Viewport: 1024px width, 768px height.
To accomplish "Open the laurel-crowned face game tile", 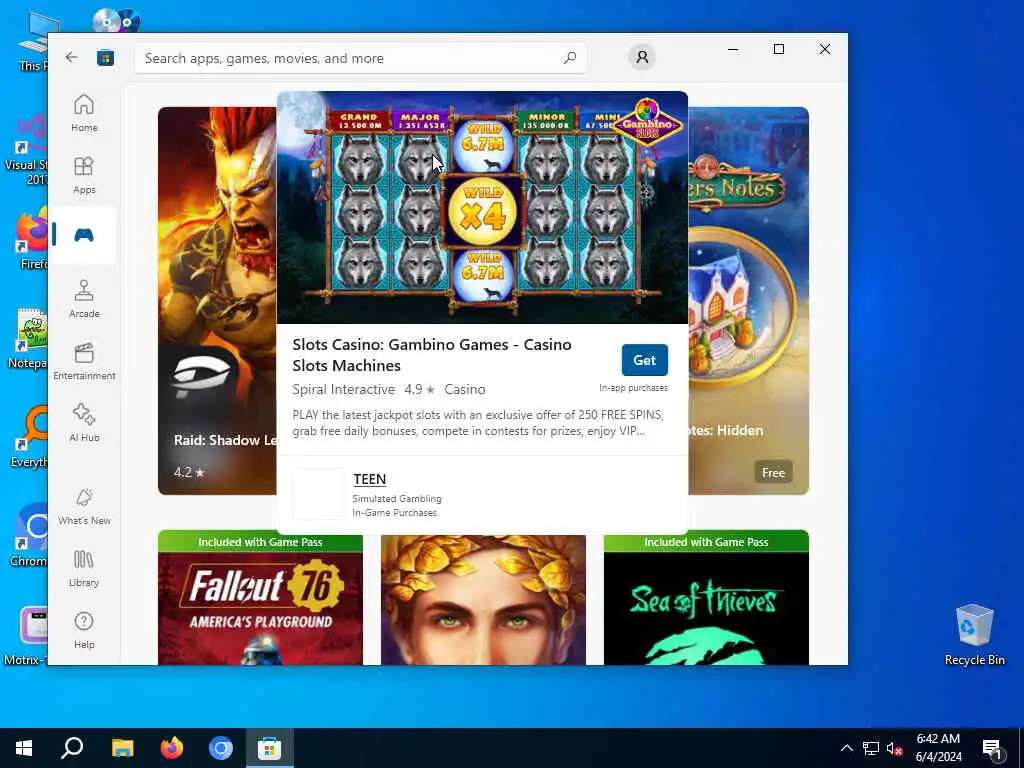I will tap(483, 600).
